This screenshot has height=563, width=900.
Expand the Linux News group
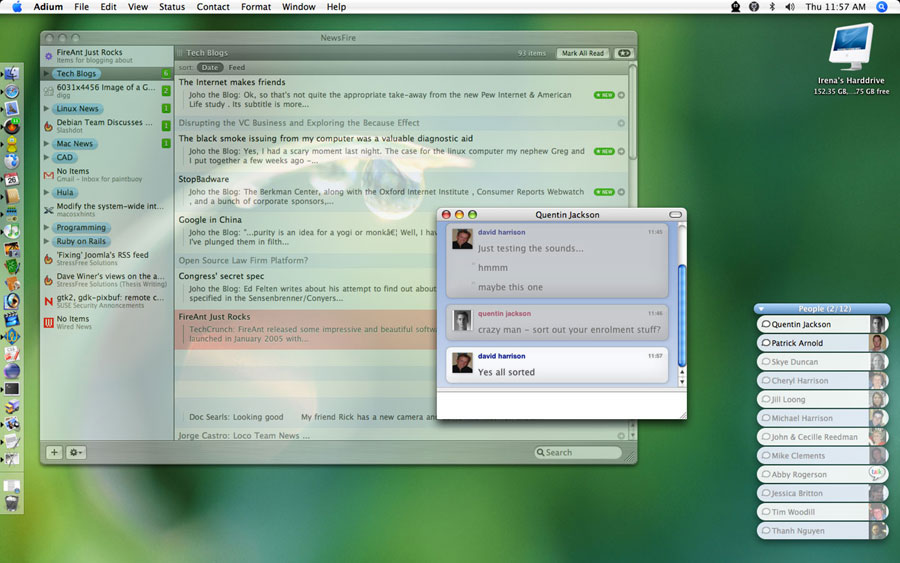click(46, 108)
